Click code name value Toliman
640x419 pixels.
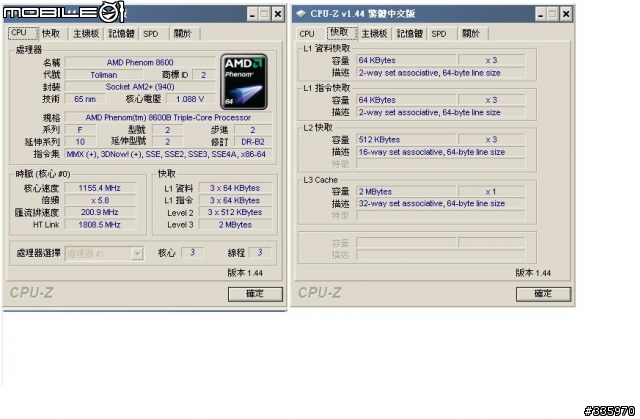pyautogui.click(x=104, y=75)
